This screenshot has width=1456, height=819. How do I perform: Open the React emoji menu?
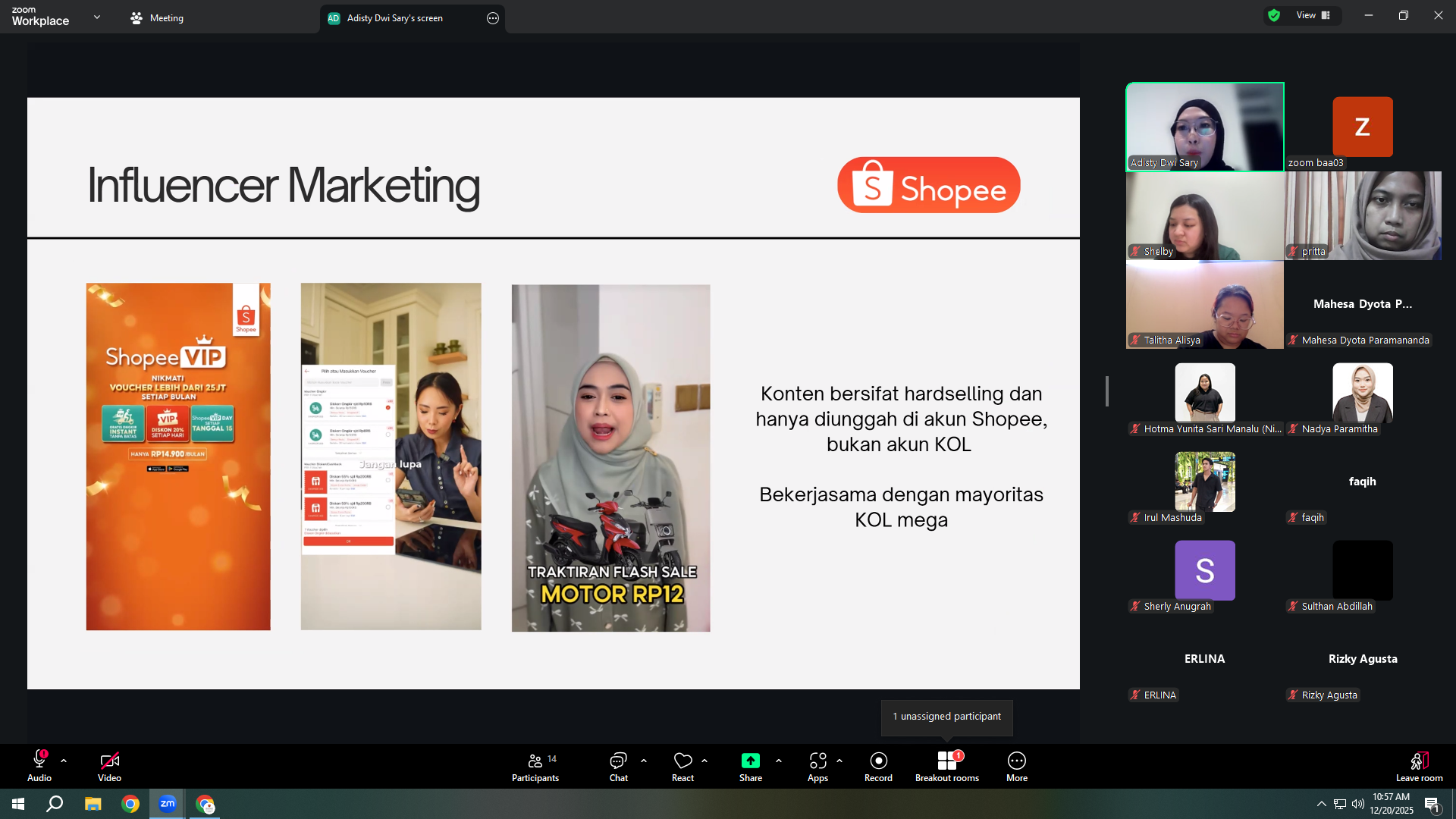coord(682,766)
